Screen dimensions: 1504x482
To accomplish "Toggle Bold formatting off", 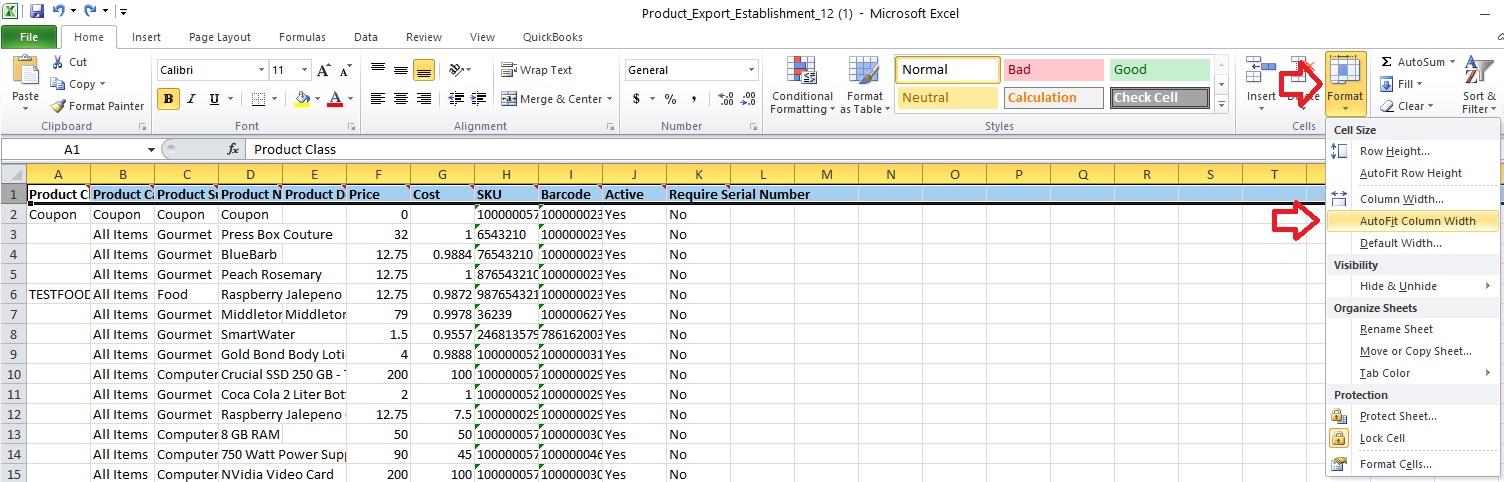I will tap(169, 99).
